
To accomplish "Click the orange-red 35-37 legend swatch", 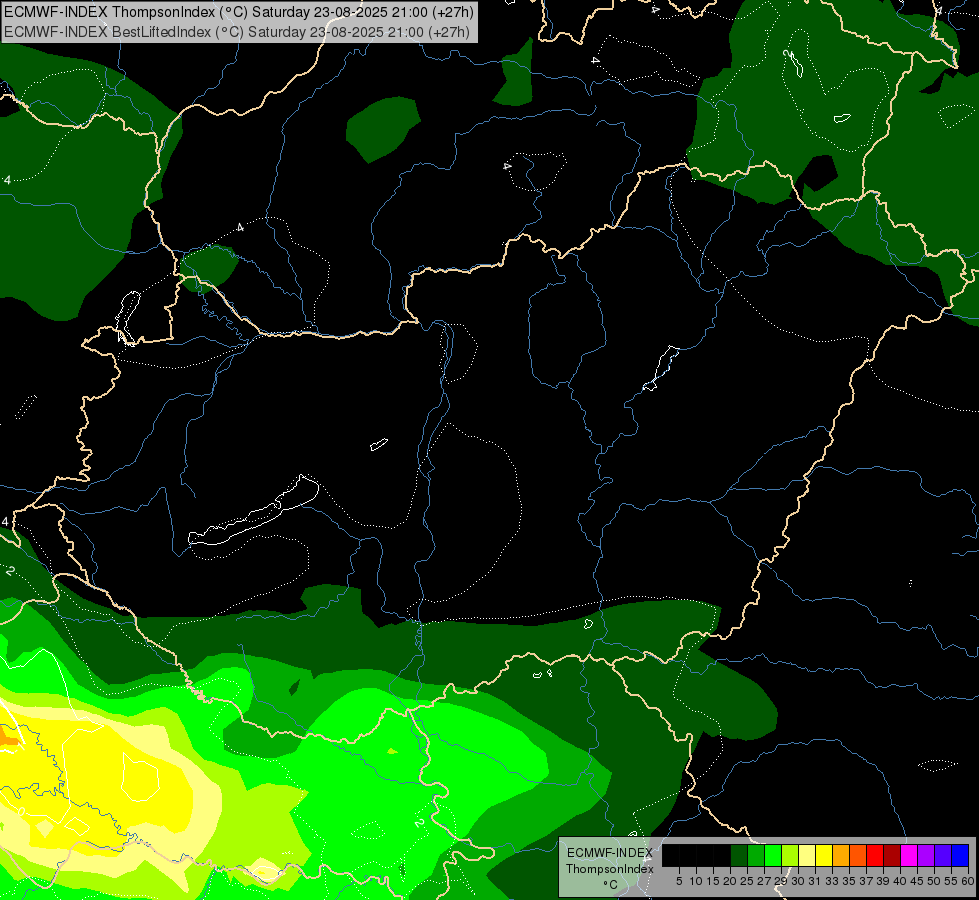I will [858, 855].
